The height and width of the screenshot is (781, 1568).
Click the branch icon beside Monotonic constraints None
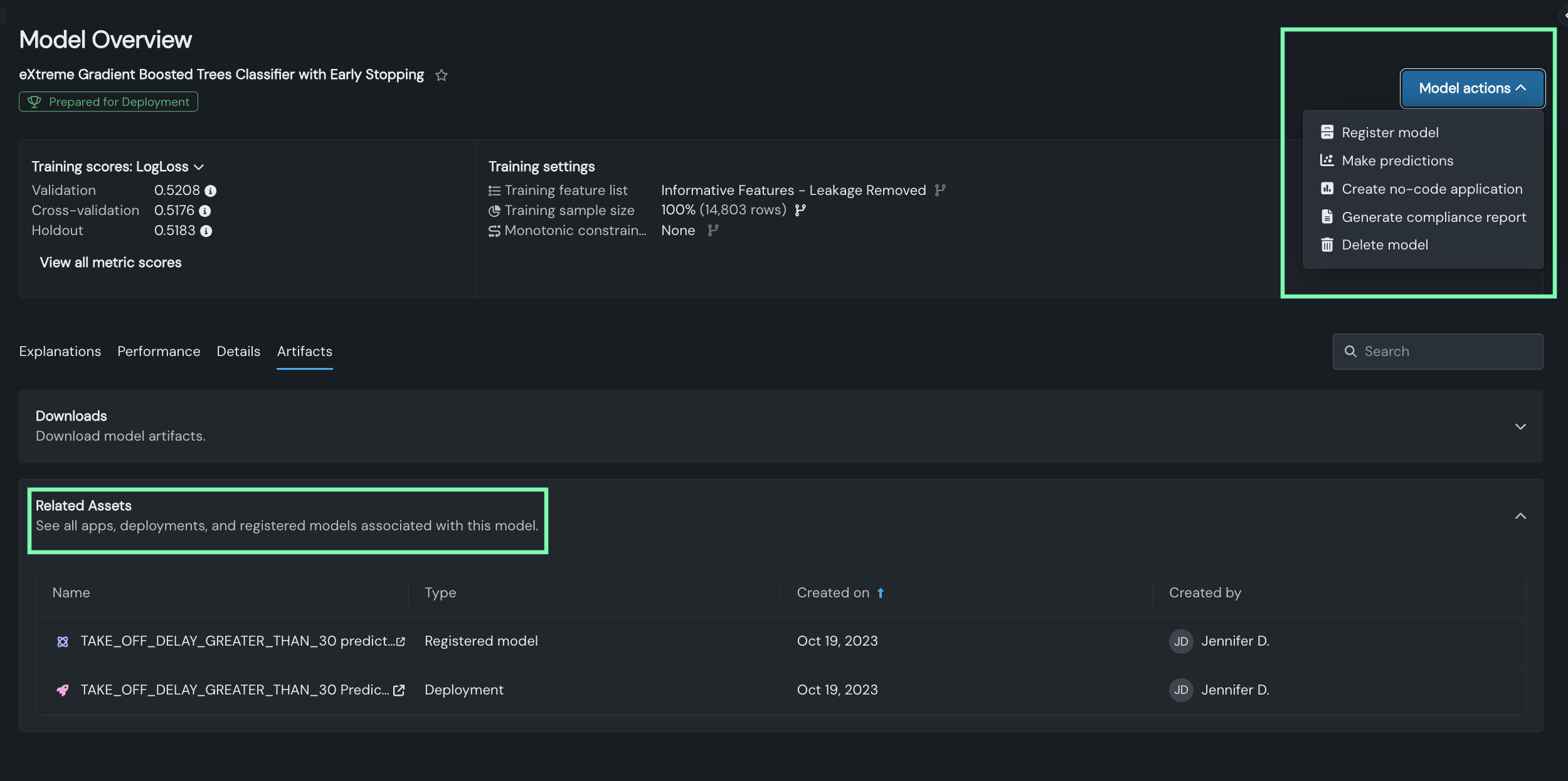712,231
